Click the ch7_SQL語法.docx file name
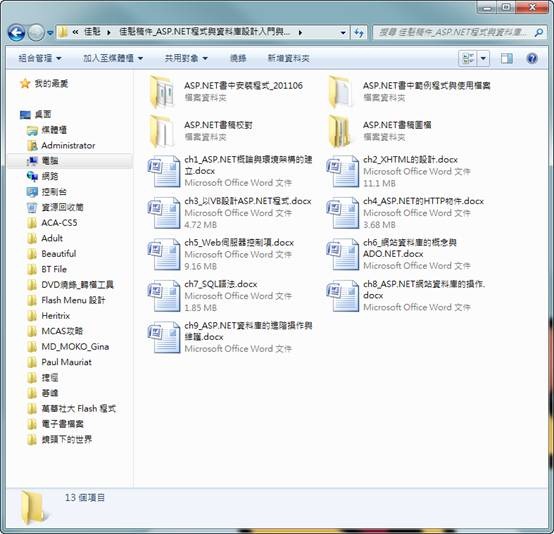Screen dimensions: 554x534 221,284
